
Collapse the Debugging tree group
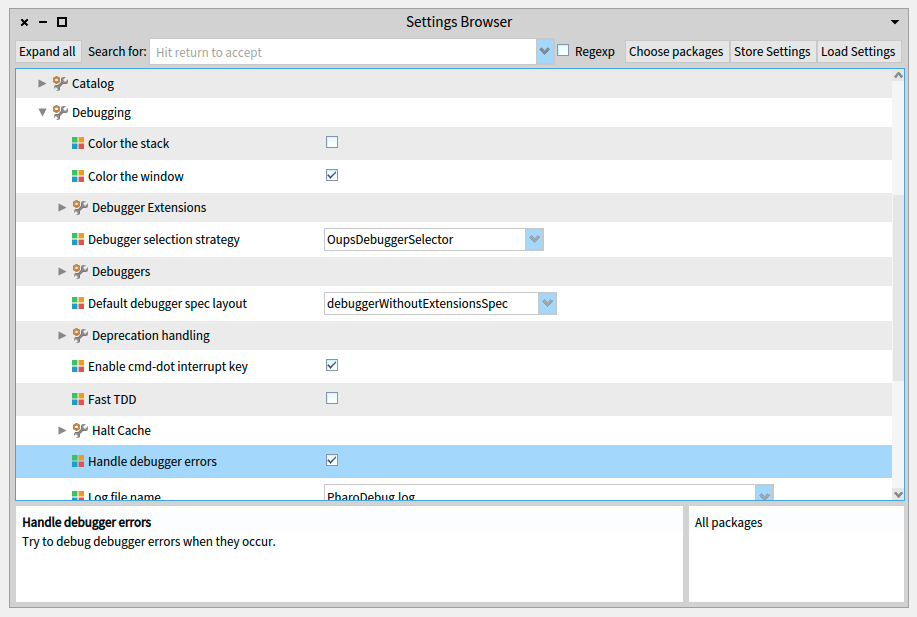tap(42, 113)
